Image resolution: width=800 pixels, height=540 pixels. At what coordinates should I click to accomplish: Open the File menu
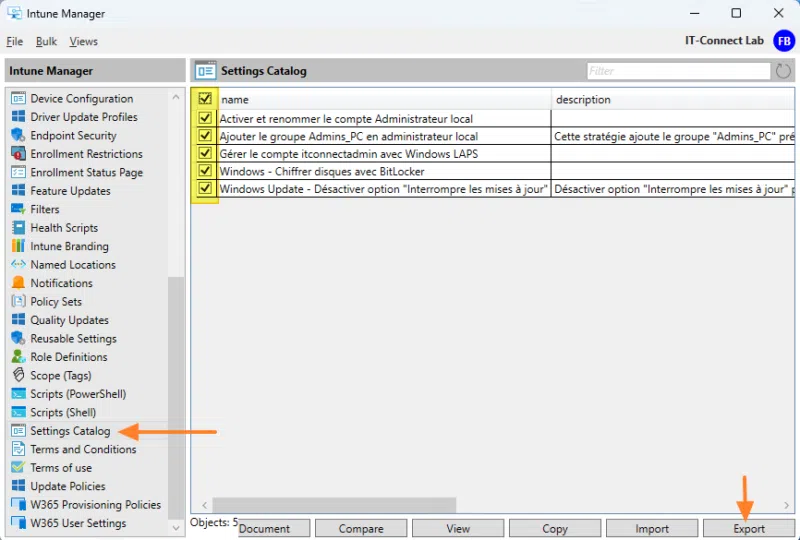[14, 42]
